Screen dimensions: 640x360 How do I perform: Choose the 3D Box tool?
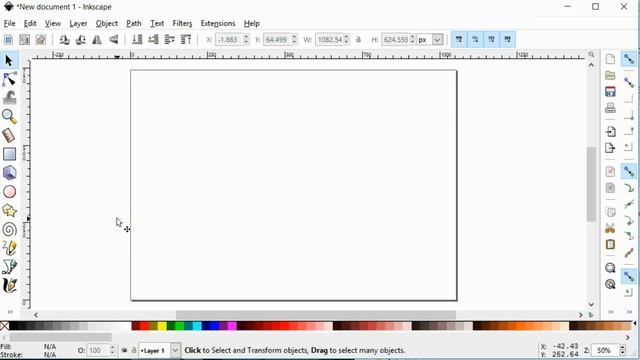tap(9, 173)
